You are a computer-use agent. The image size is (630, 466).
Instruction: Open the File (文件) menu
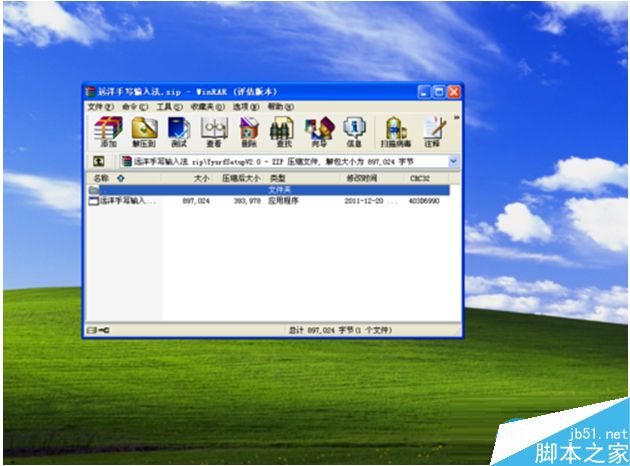pyautogui.click(x=100, y=107)
